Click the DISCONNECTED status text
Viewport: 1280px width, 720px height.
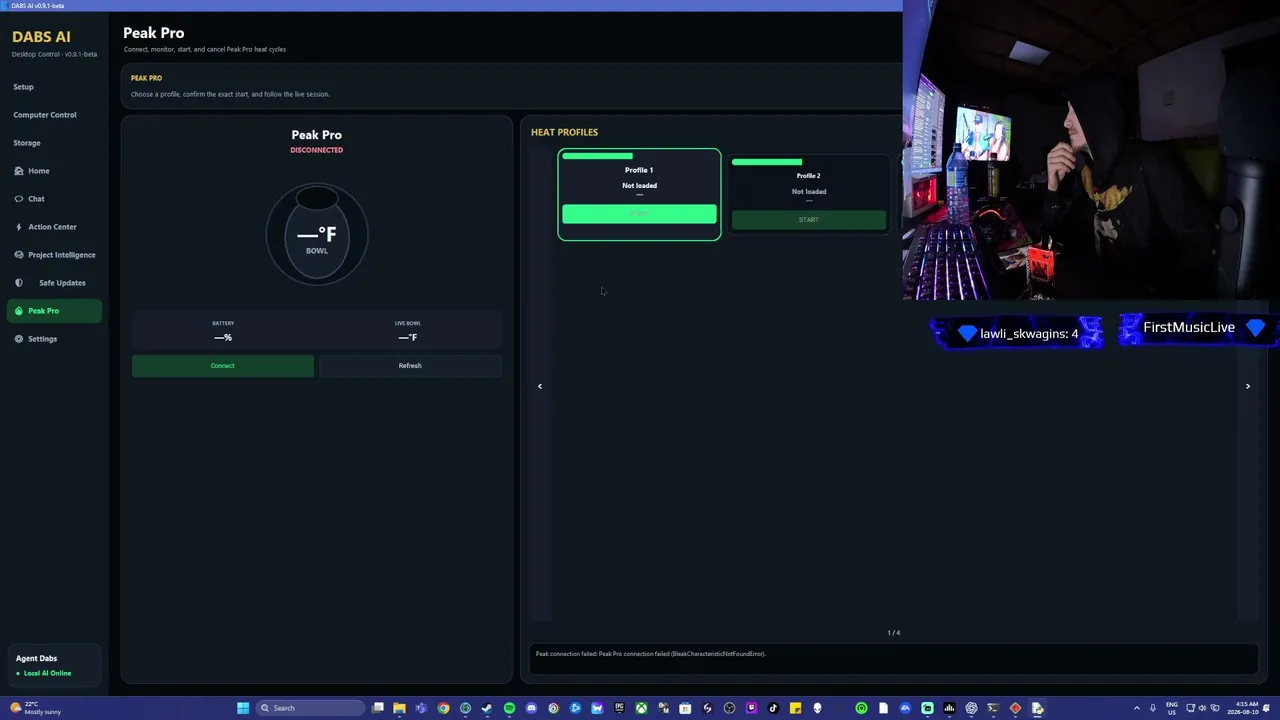316,150
